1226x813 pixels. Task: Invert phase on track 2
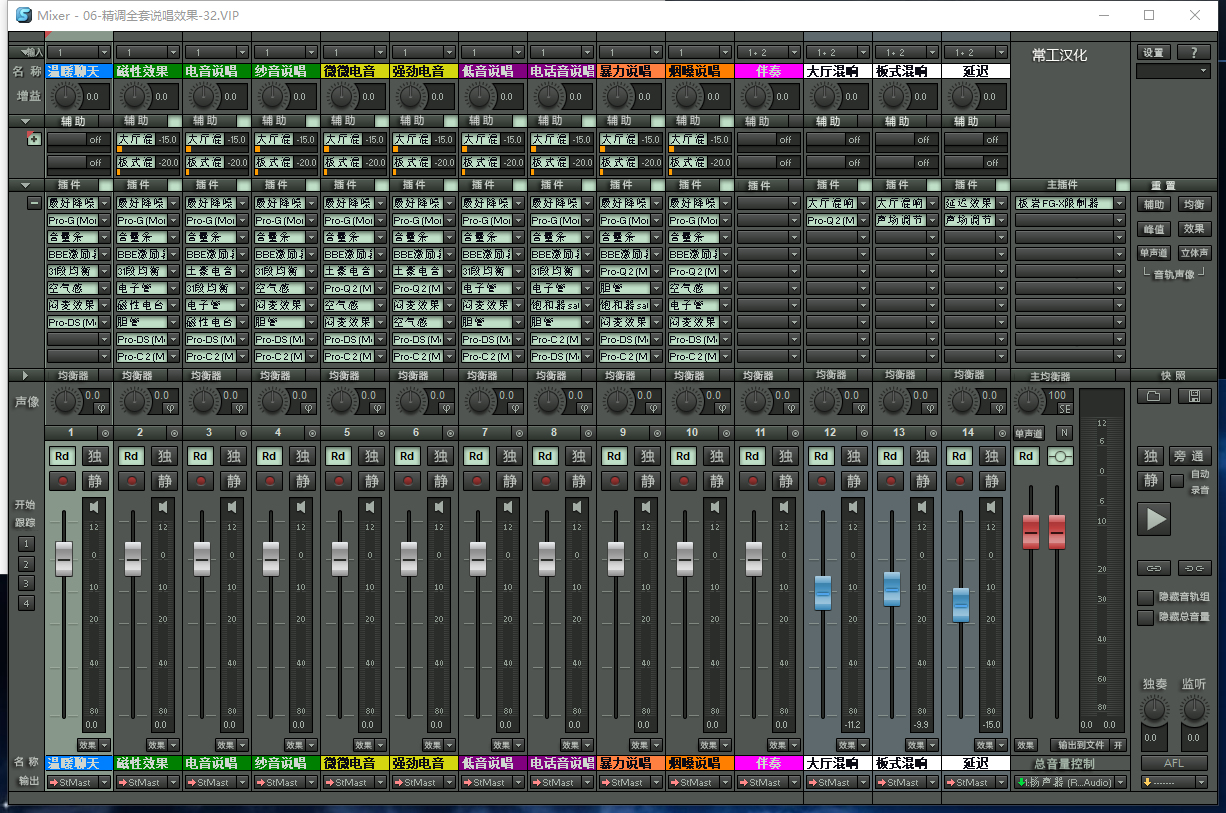tap(169, 408)
